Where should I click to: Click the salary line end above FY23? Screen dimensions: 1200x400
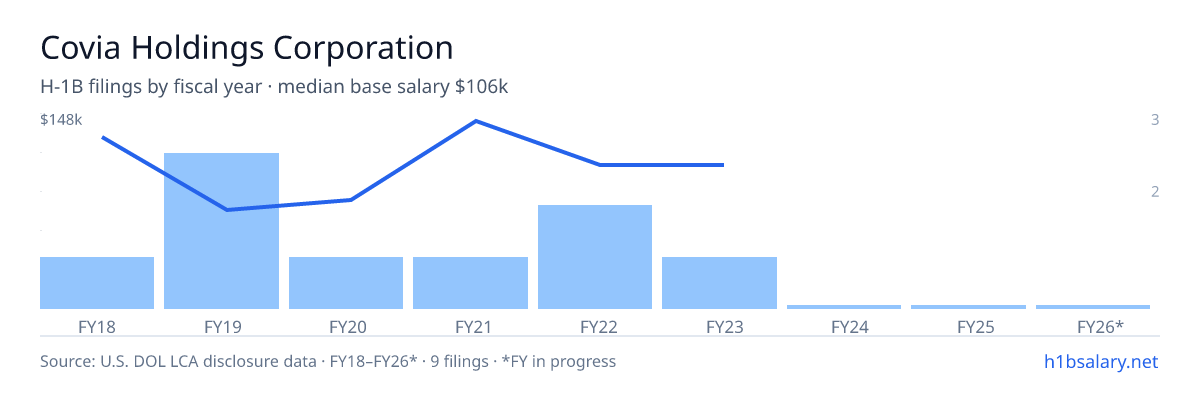722,165
